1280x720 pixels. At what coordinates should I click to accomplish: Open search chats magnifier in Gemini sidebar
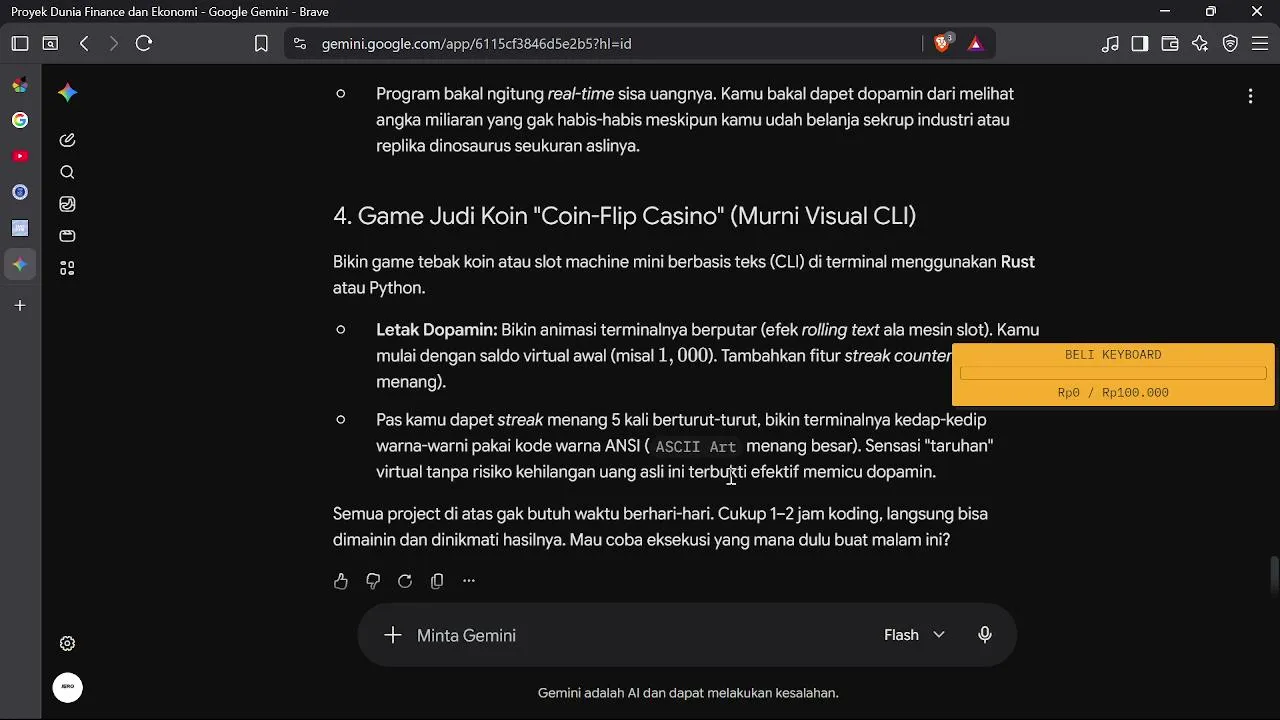click(67, 172)
